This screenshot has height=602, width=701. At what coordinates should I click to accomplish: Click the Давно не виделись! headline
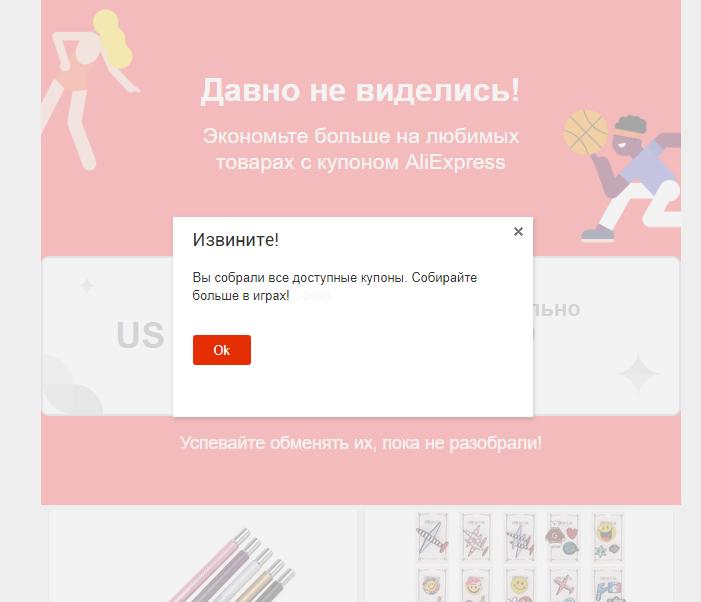point(360,91)
